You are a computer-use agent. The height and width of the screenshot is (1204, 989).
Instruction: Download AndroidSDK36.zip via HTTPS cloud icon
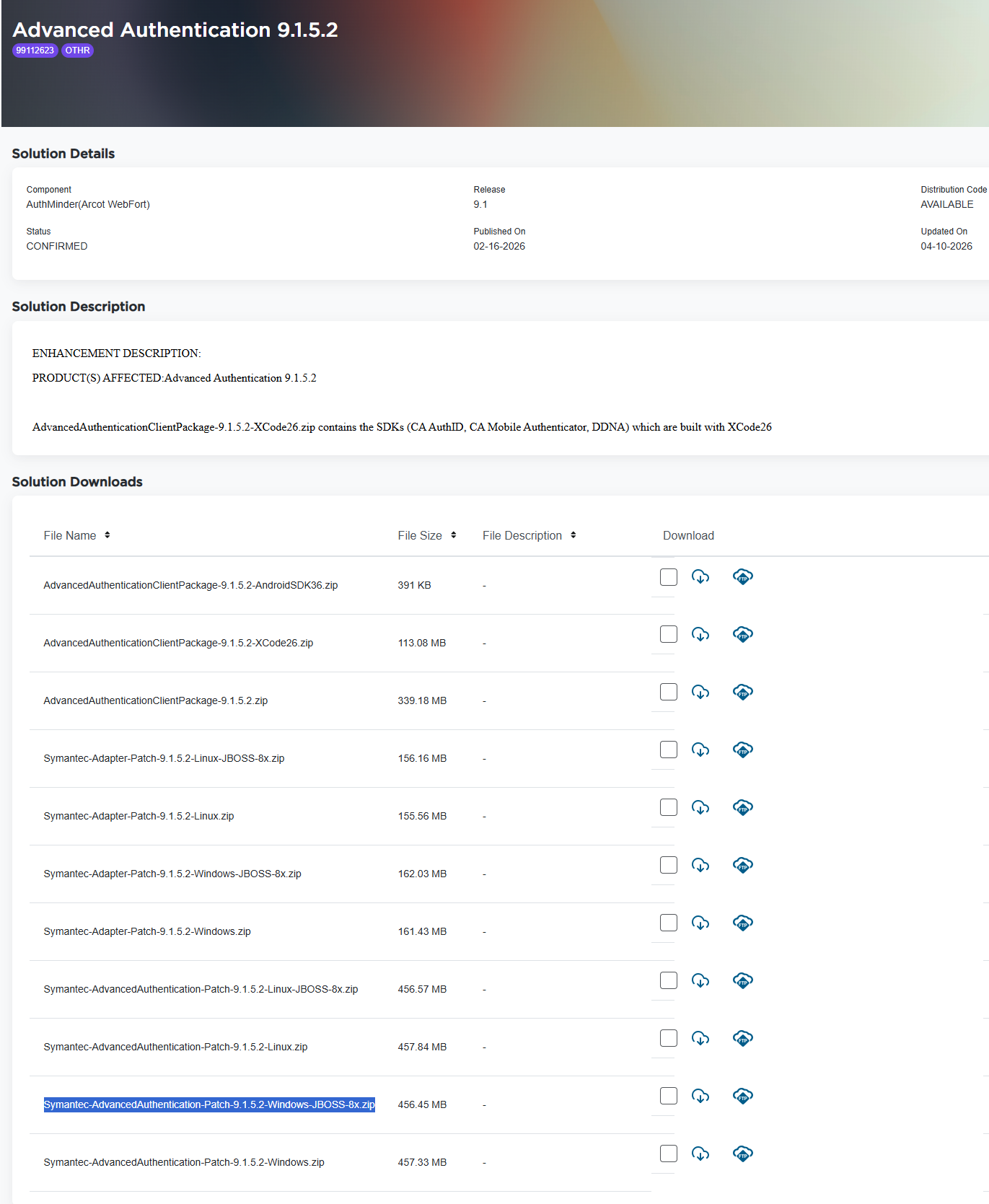700,576
